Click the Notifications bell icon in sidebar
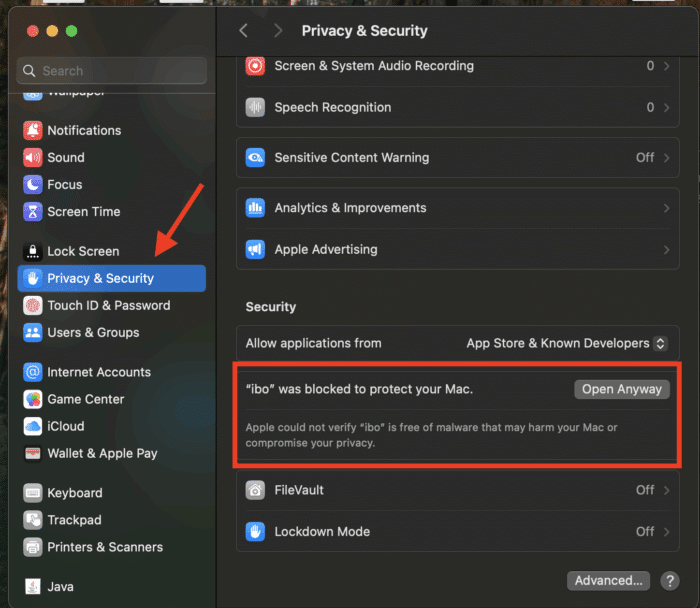This screenshot has height=608, width=700. pos(33,130)
